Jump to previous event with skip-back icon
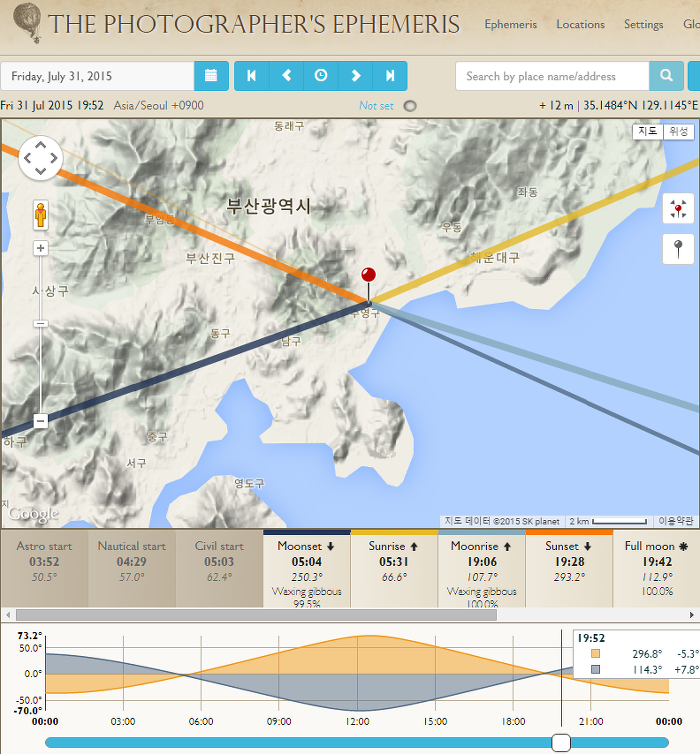 251,75
